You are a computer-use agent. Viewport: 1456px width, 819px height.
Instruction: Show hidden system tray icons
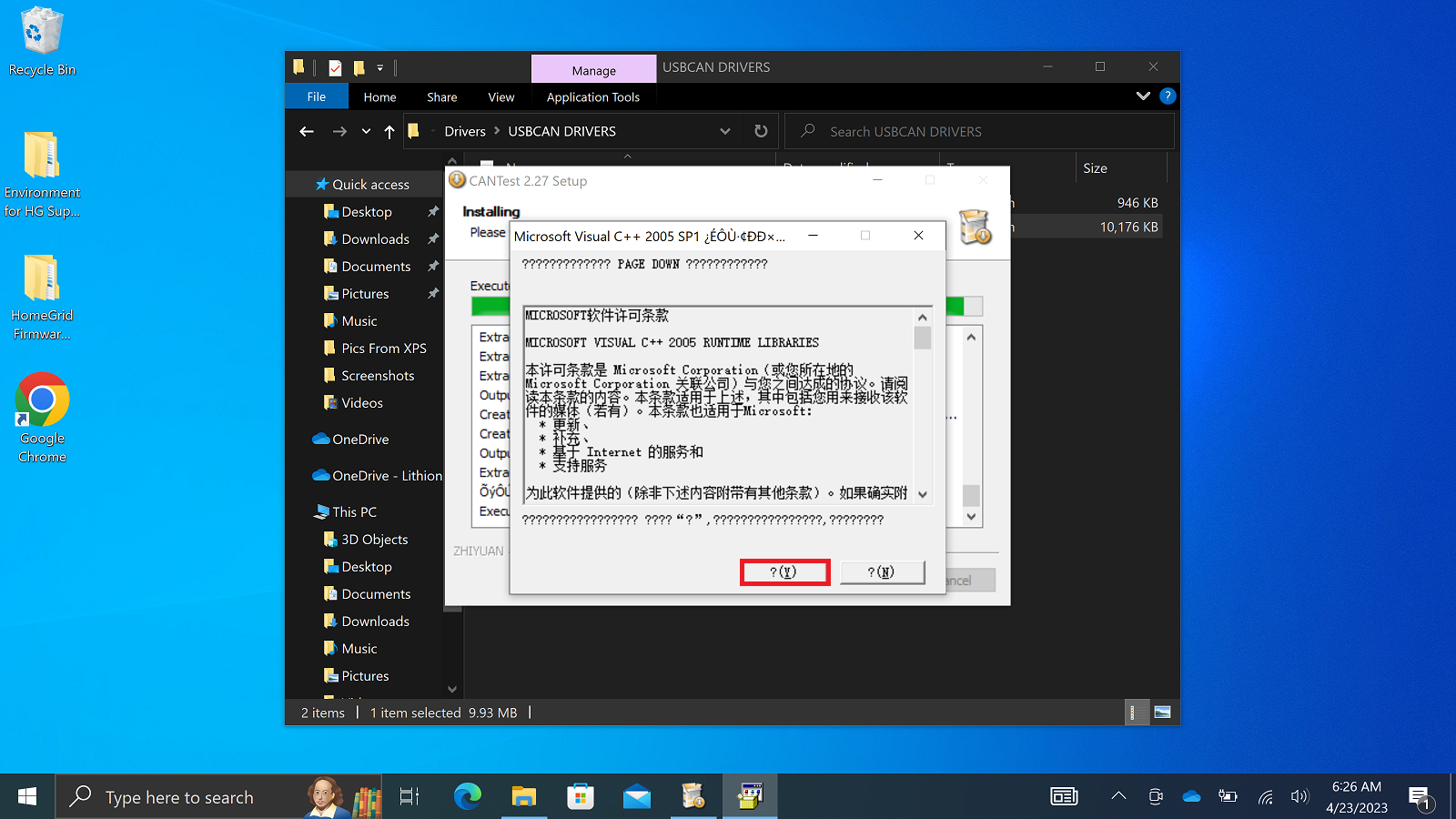pos(1118,796)
